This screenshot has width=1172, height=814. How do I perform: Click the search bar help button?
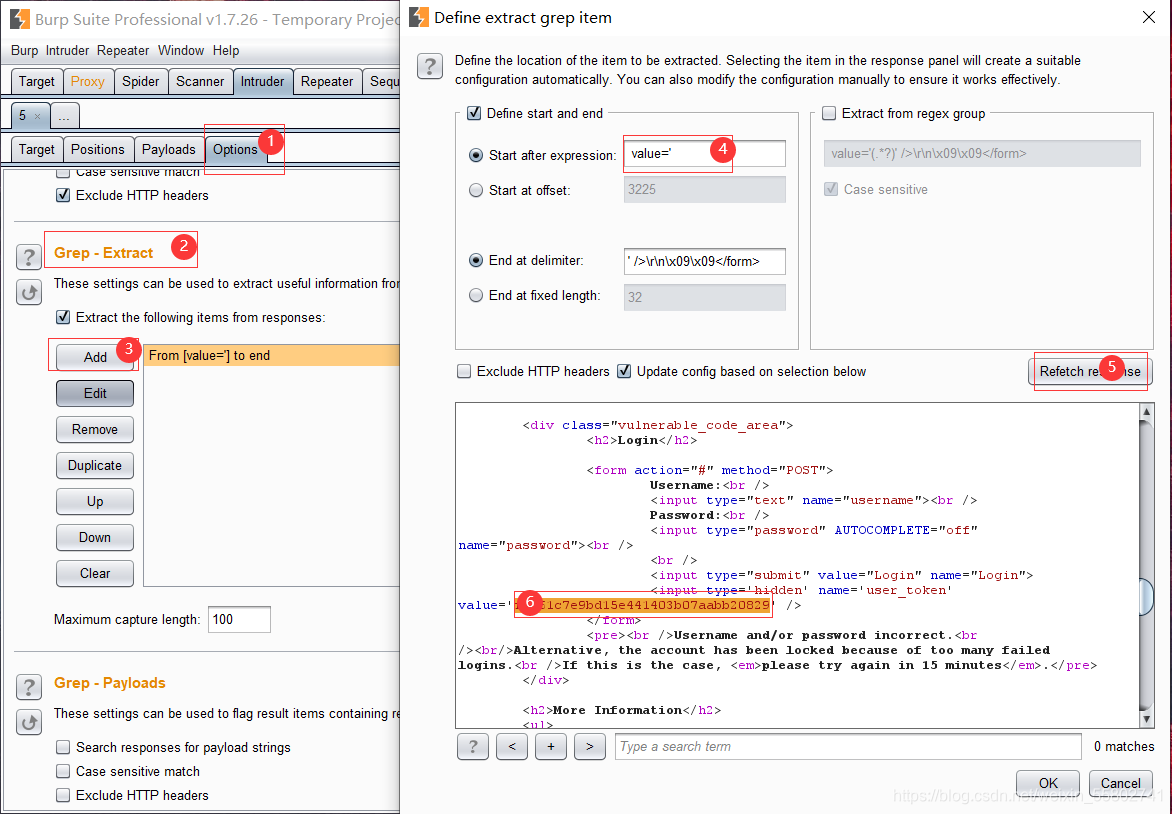coord(473,746)
